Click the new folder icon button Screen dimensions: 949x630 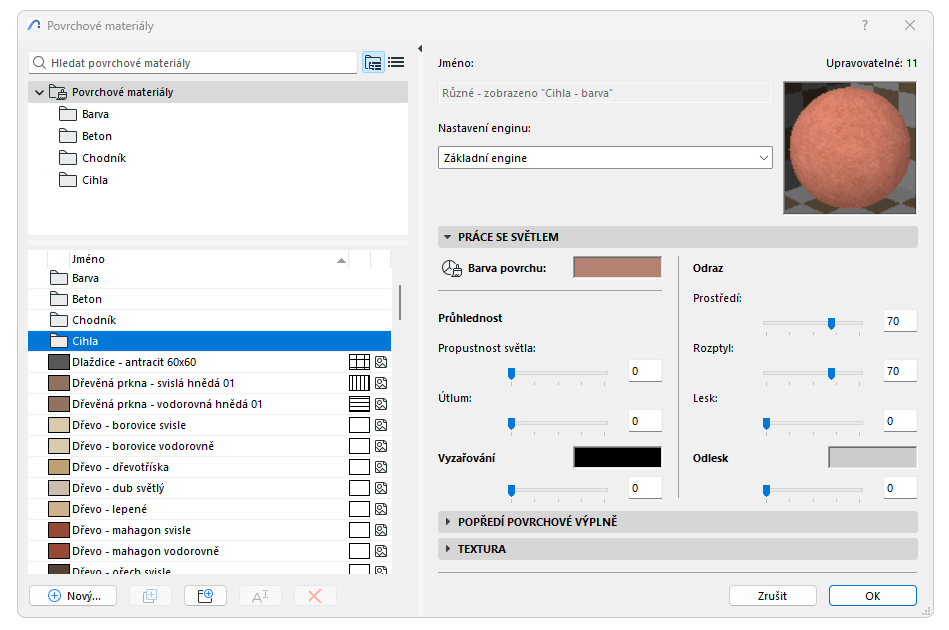(205, 596)
